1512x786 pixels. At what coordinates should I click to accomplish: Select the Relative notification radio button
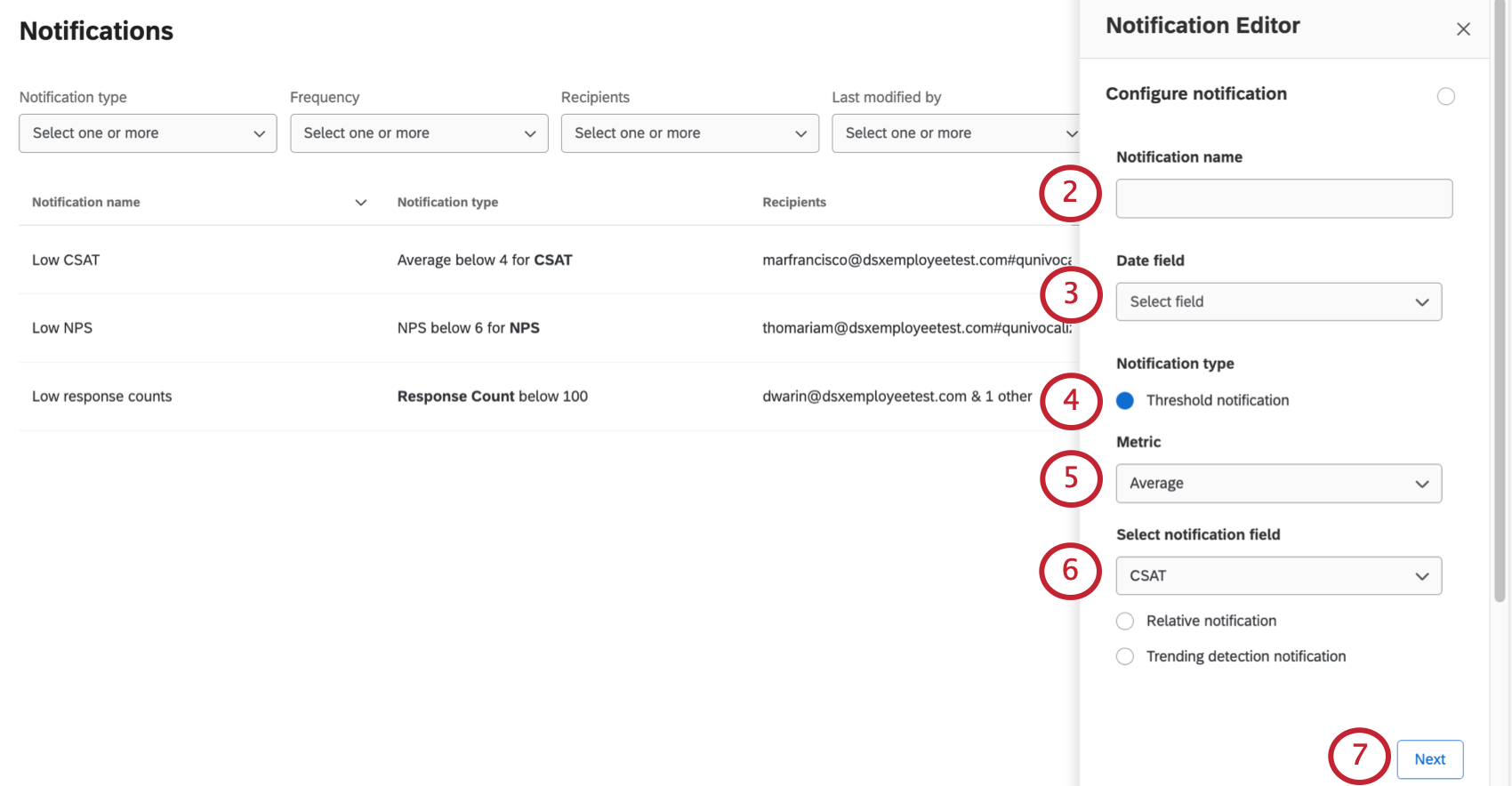(1125, 621)
